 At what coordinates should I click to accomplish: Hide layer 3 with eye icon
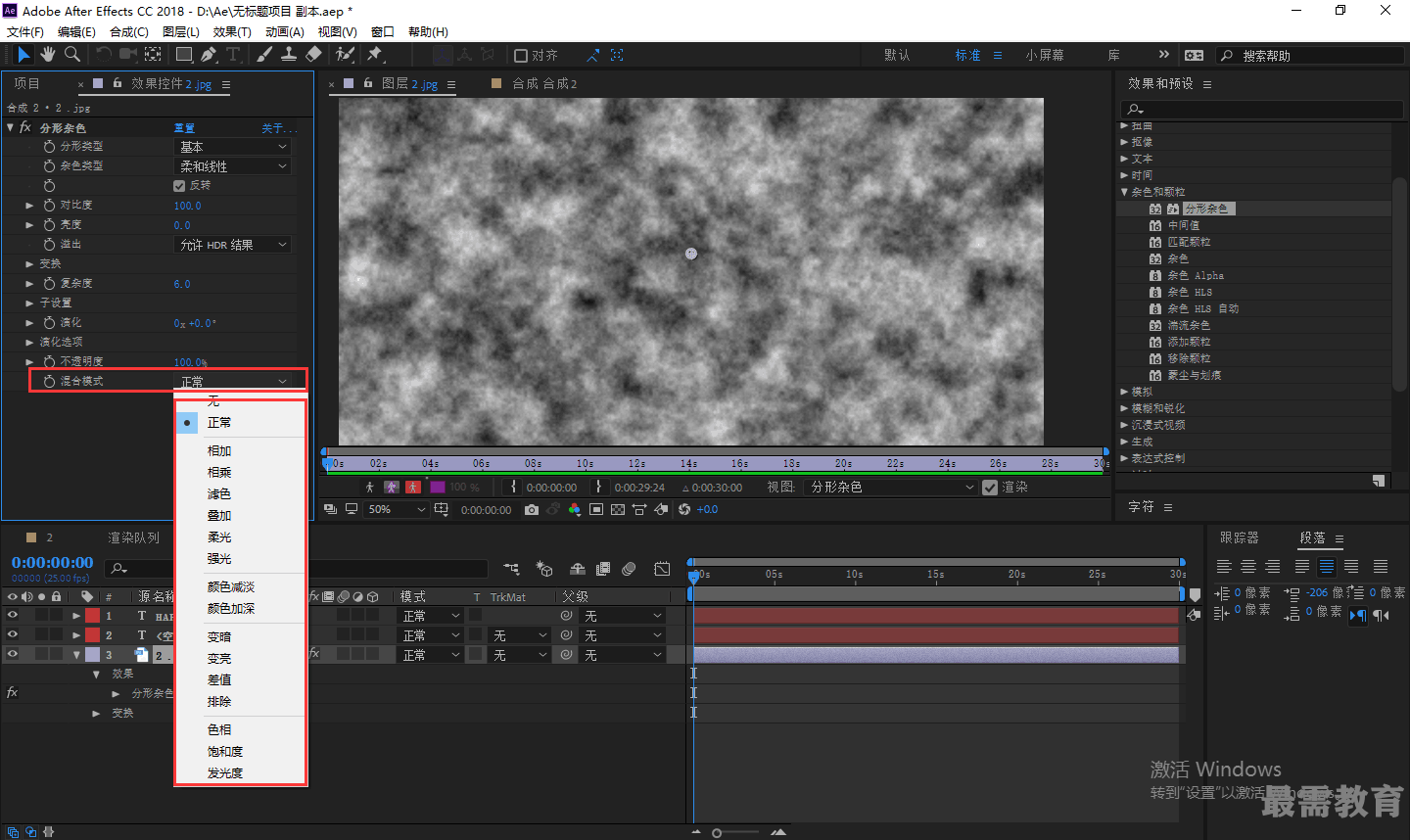point(13,654)
